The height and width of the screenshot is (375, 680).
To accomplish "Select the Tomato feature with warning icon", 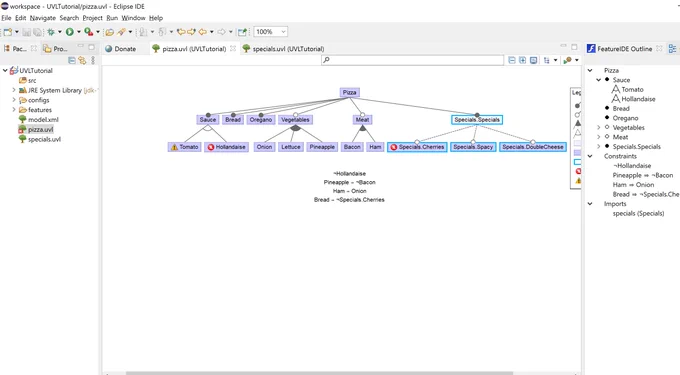I will tap(184, 147).
